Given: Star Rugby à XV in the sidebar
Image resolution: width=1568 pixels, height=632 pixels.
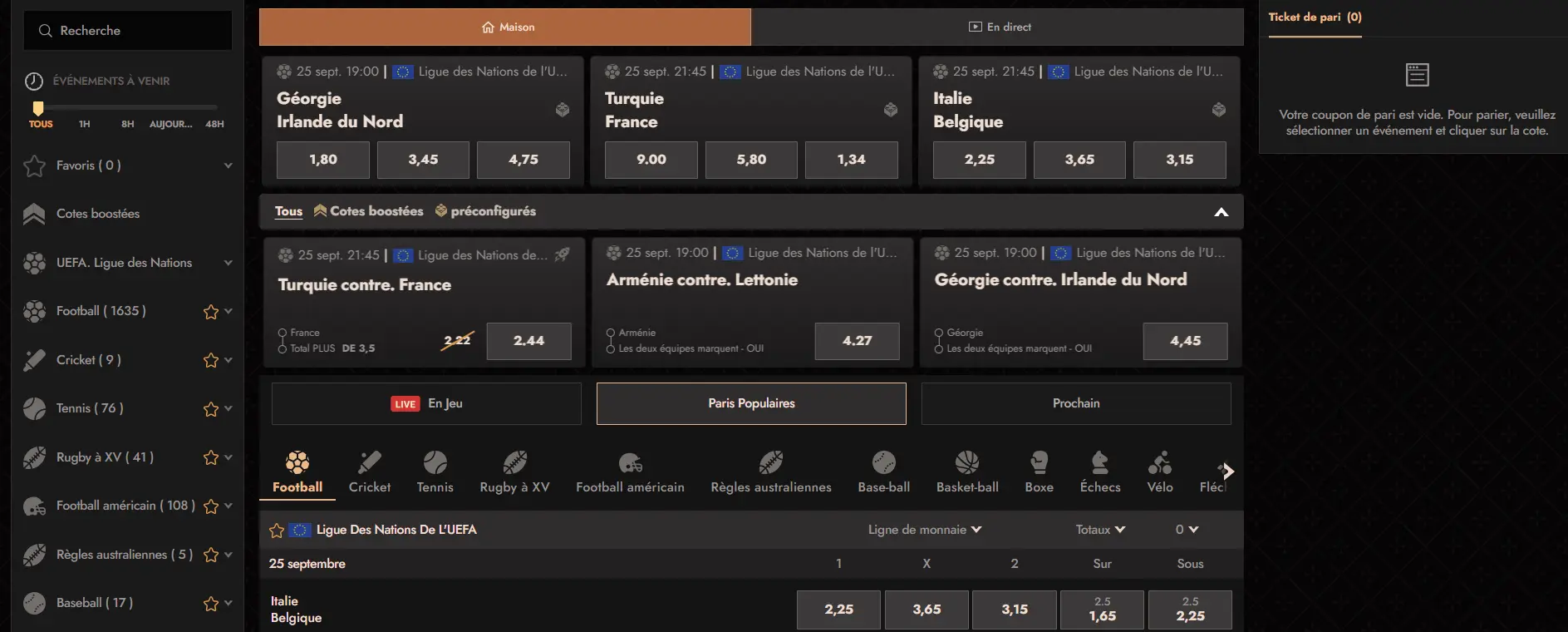Looking at the screenshot, I should point(211,457).
